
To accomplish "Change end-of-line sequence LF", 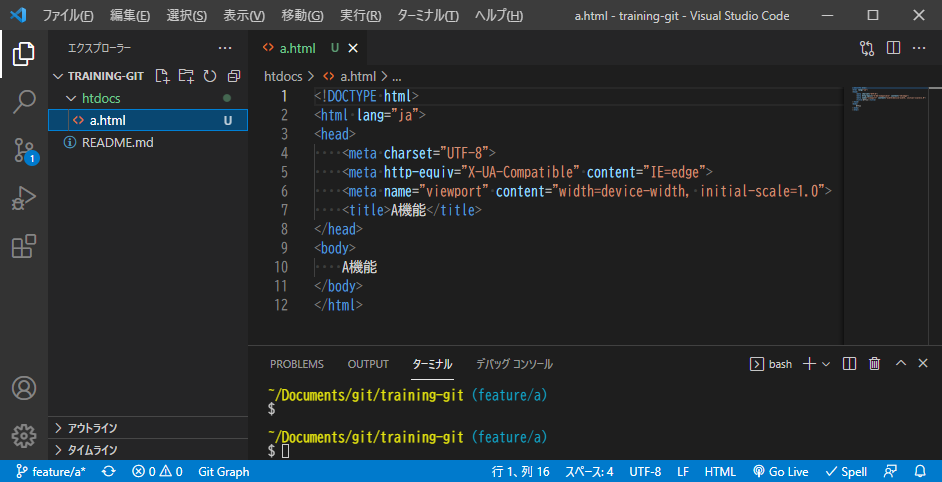I will click(683, 472).
